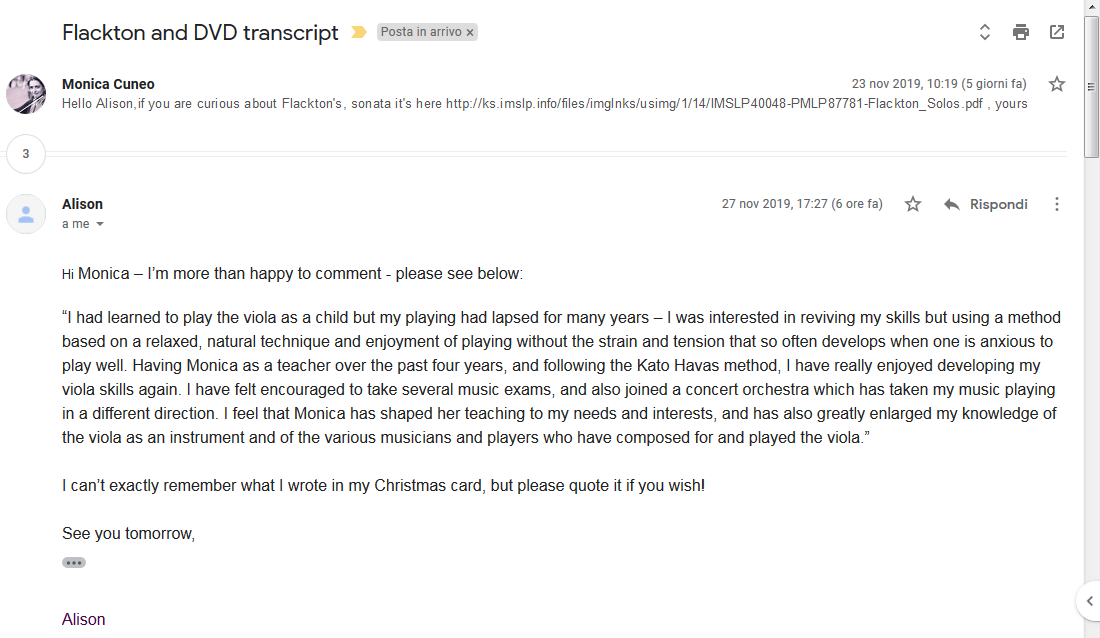This screenshot has width=1100, height=638.
Task: Remove the Posta in arrivo label
Action: pyautogui.click(x=470, y=32)
